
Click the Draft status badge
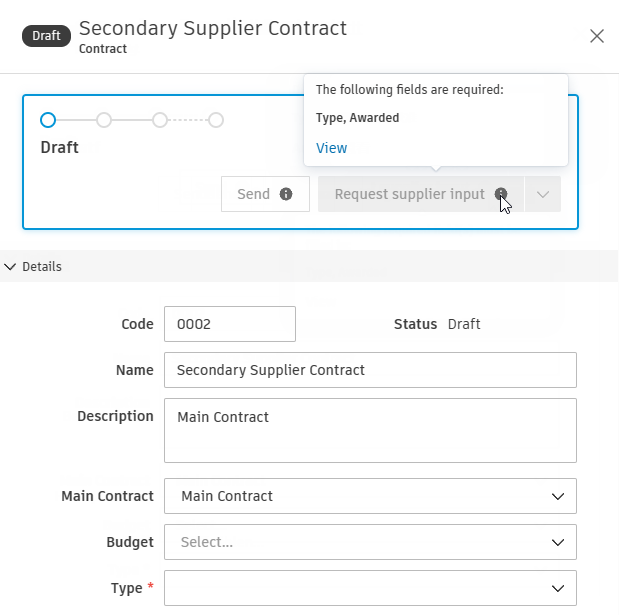[x=46, y=36]
